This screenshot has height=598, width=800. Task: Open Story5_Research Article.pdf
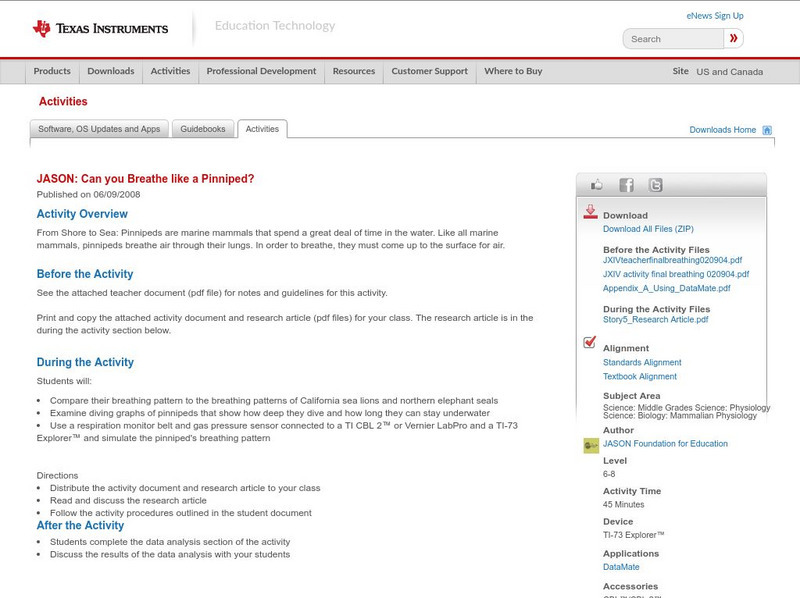pos(656,319)
